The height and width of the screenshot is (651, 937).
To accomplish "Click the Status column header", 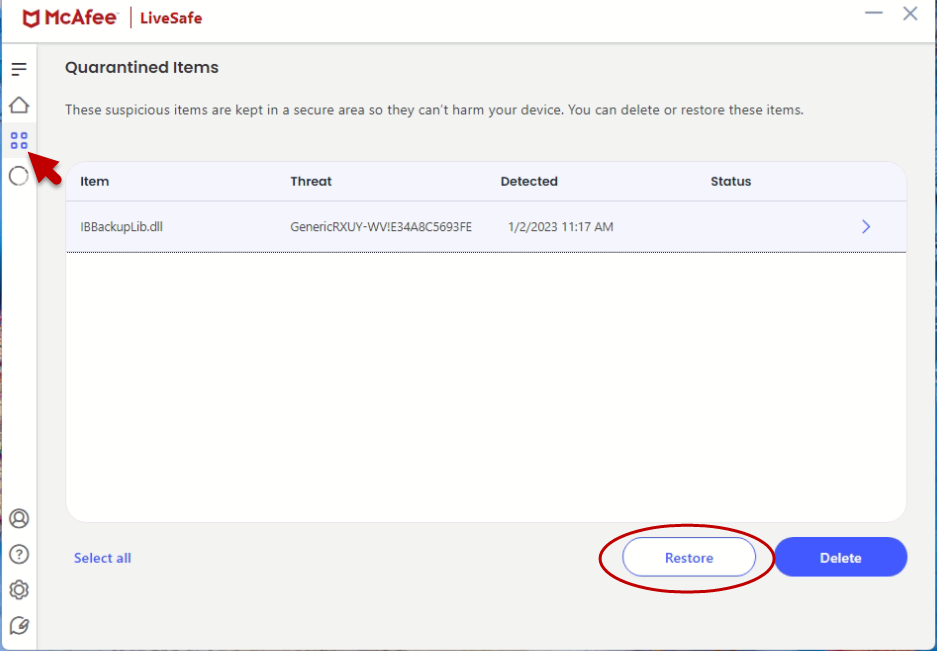I will (x=731, y=182).
